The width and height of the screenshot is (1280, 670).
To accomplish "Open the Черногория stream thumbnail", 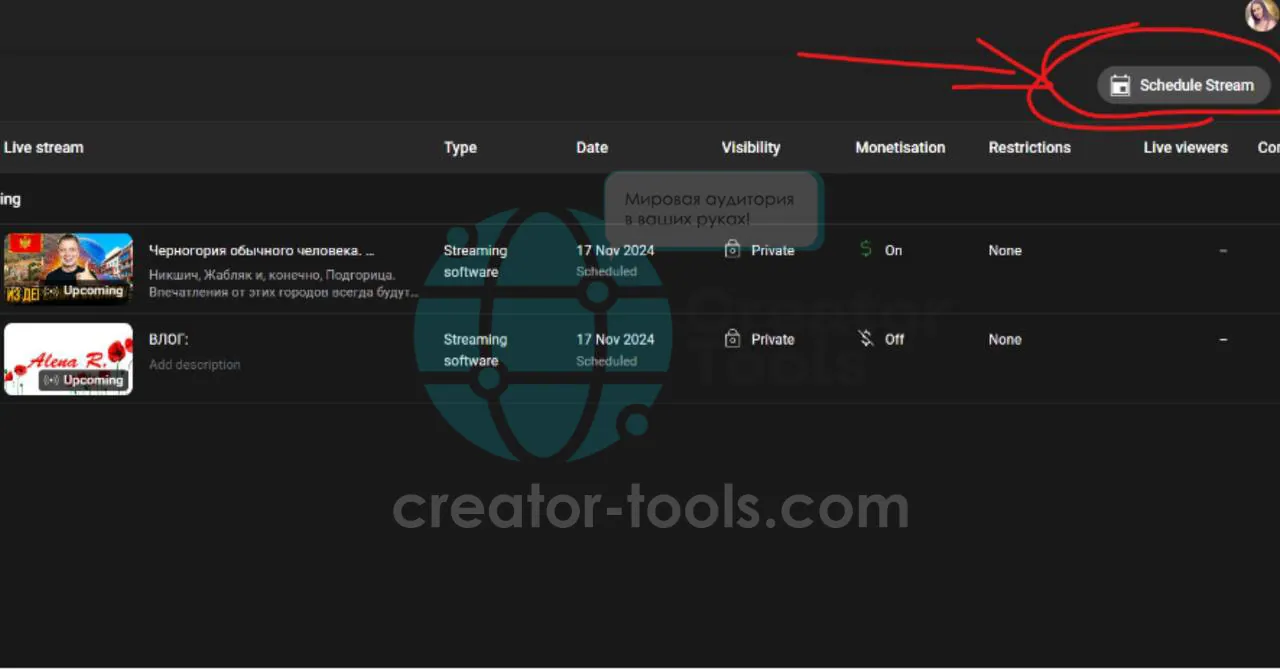I will click(68, 270).
